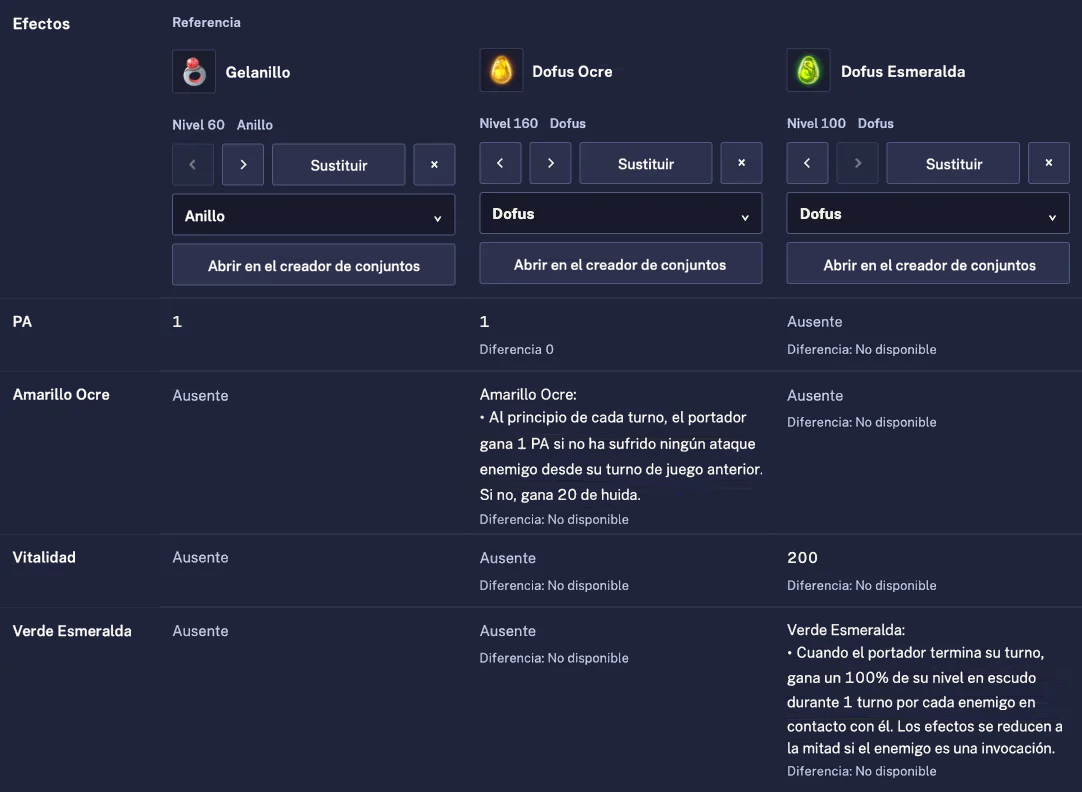Move Dofus Esmeralda column left with arrow
Screen dimensions: 1082x792
tap(807, 164)
